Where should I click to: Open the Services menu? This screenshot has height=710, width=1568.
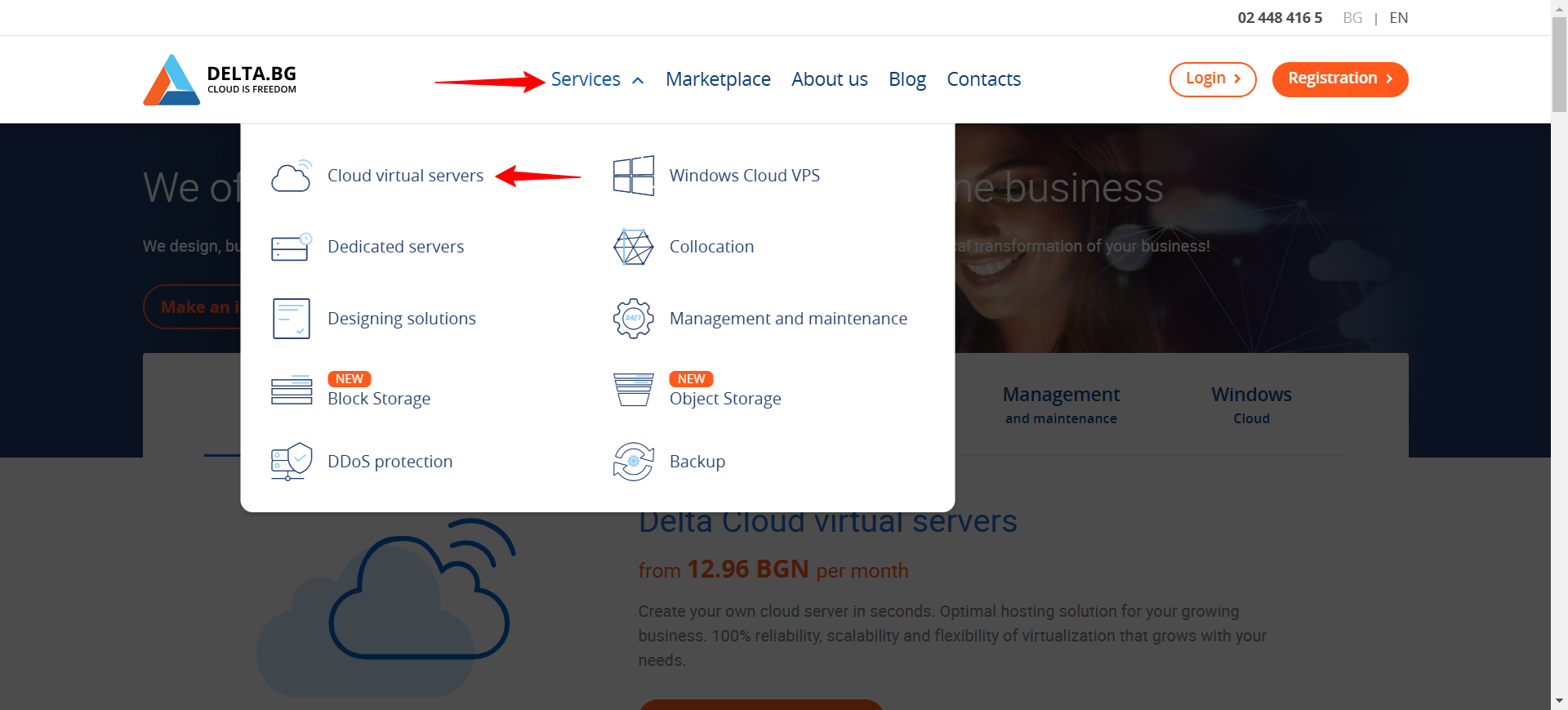pos(586,79)
